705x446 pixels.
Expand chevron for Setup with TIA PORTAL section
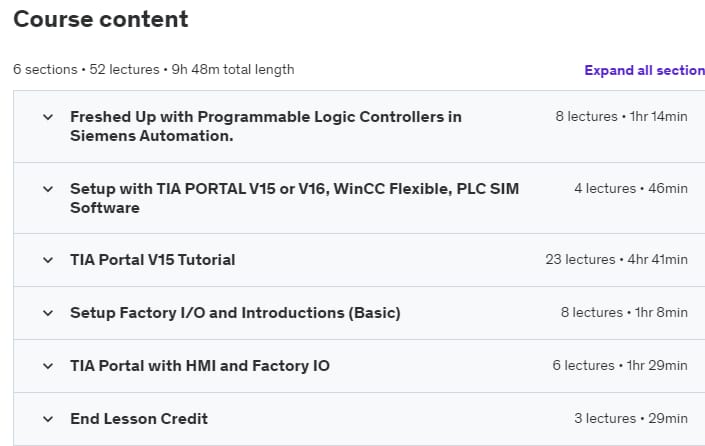(x=47, y=189)
